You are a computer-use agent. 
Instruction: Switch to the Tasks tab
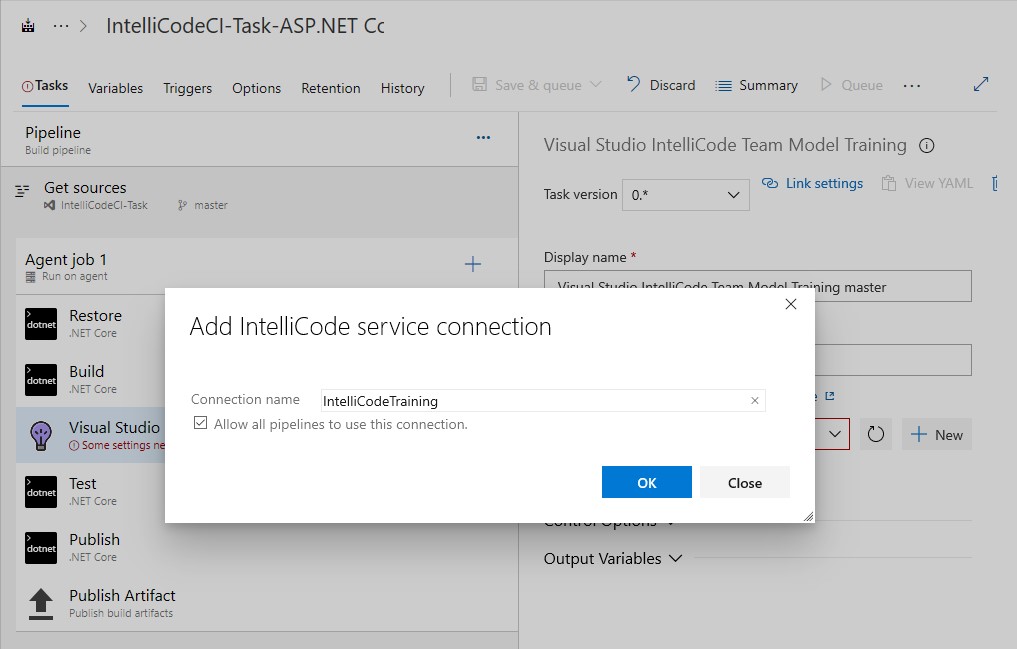tap(45, 86)
